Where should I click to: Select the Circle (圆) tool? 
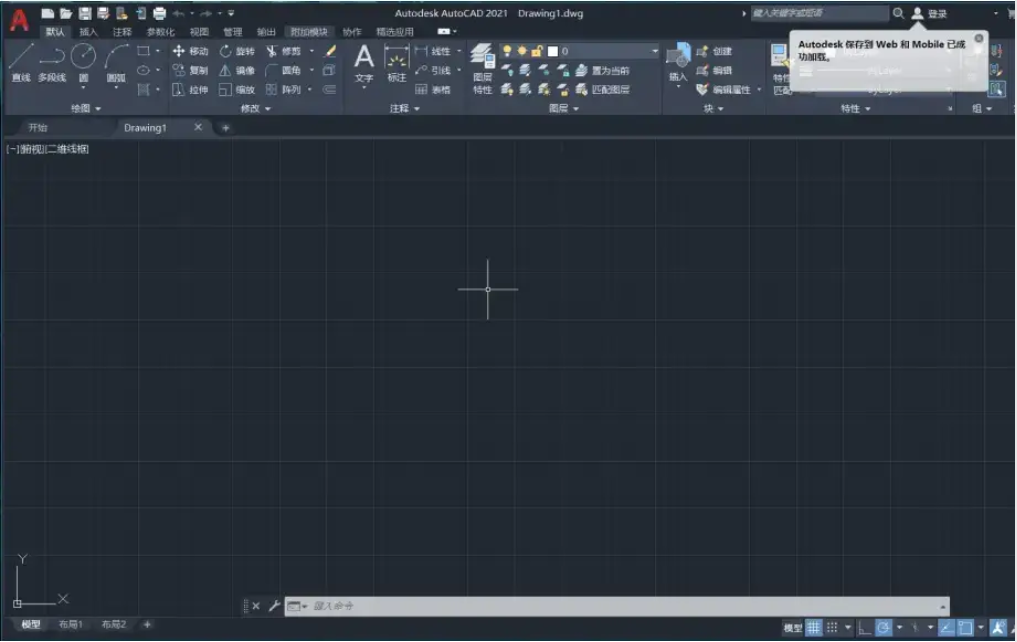(x=83, y=63)
